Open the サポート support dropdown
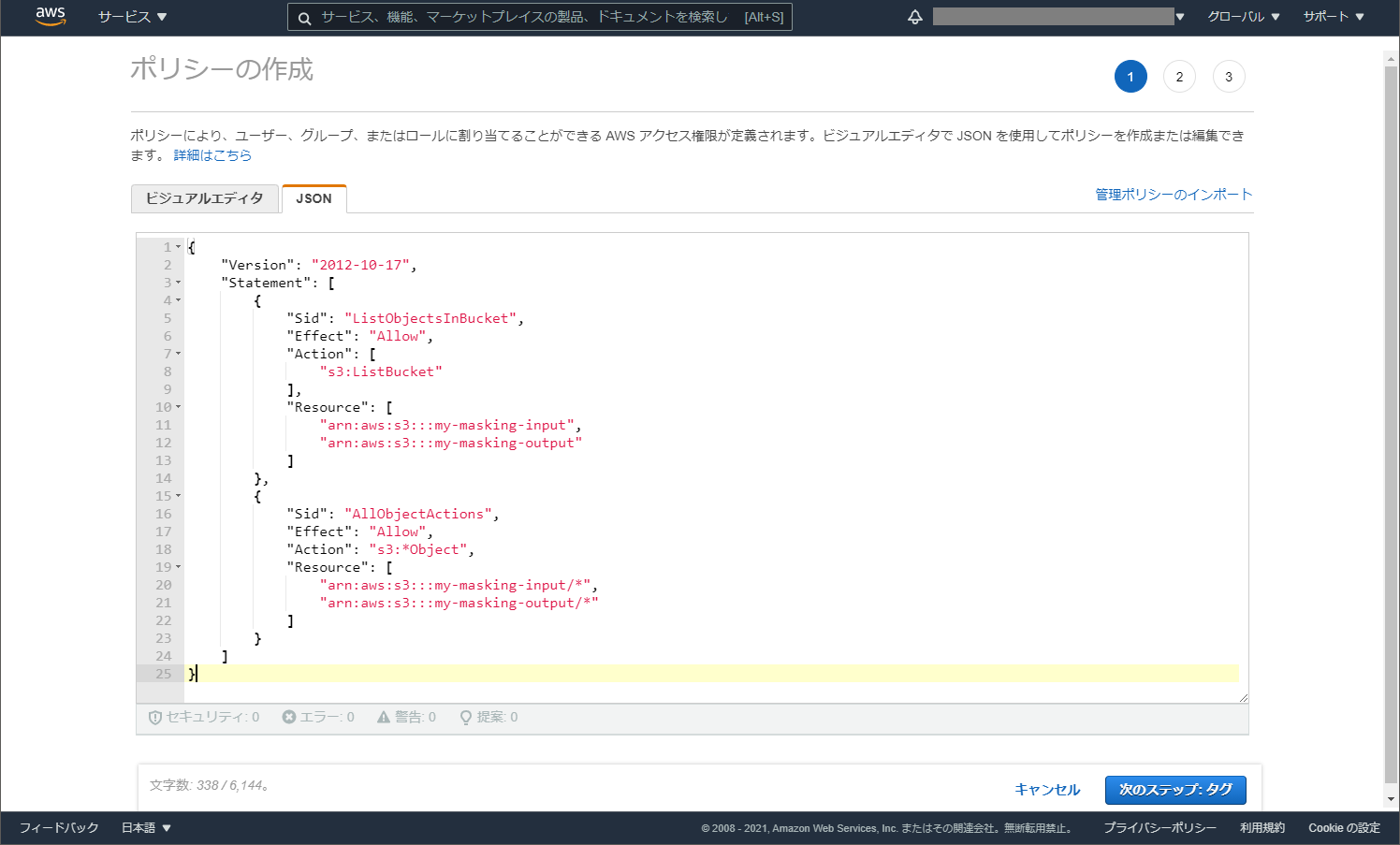The width and height of the screenshot is (1400, 845). (x=1334, y=17)
